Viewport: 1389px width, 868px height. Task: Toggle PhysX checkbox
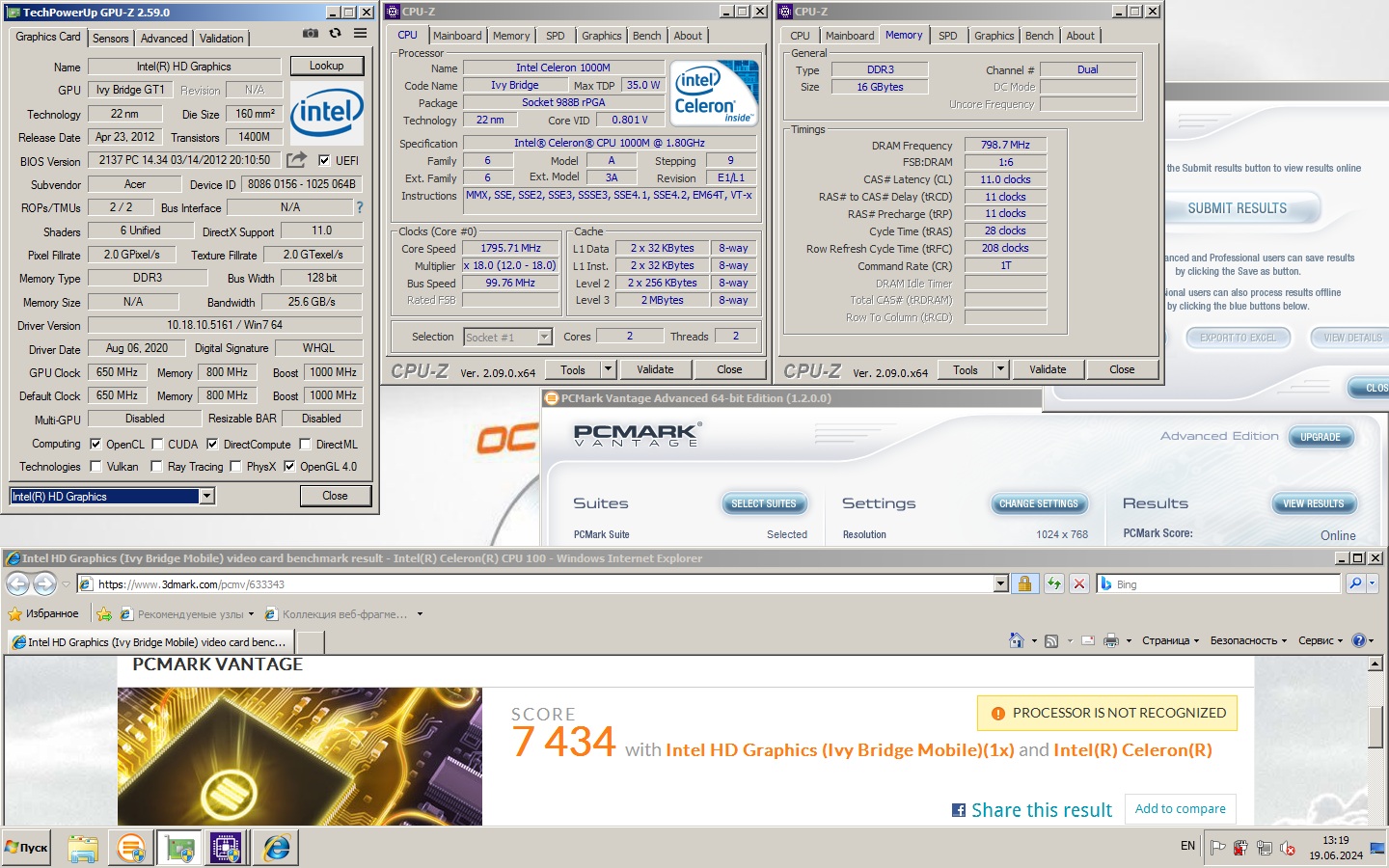coord(235,467)
